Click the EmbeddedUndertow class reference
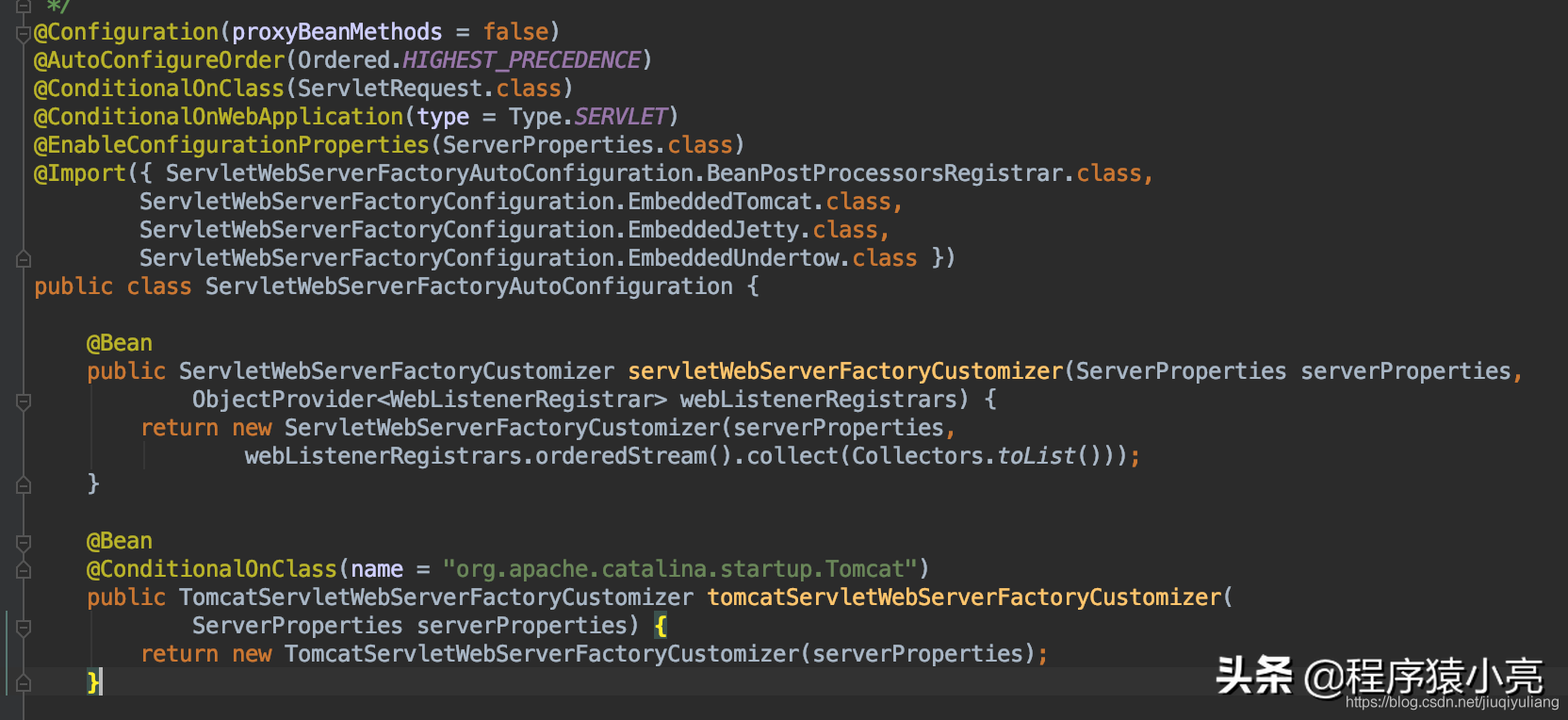This screenshot has height=720, width=1568. pyautogui.click(x=733, y=258)
